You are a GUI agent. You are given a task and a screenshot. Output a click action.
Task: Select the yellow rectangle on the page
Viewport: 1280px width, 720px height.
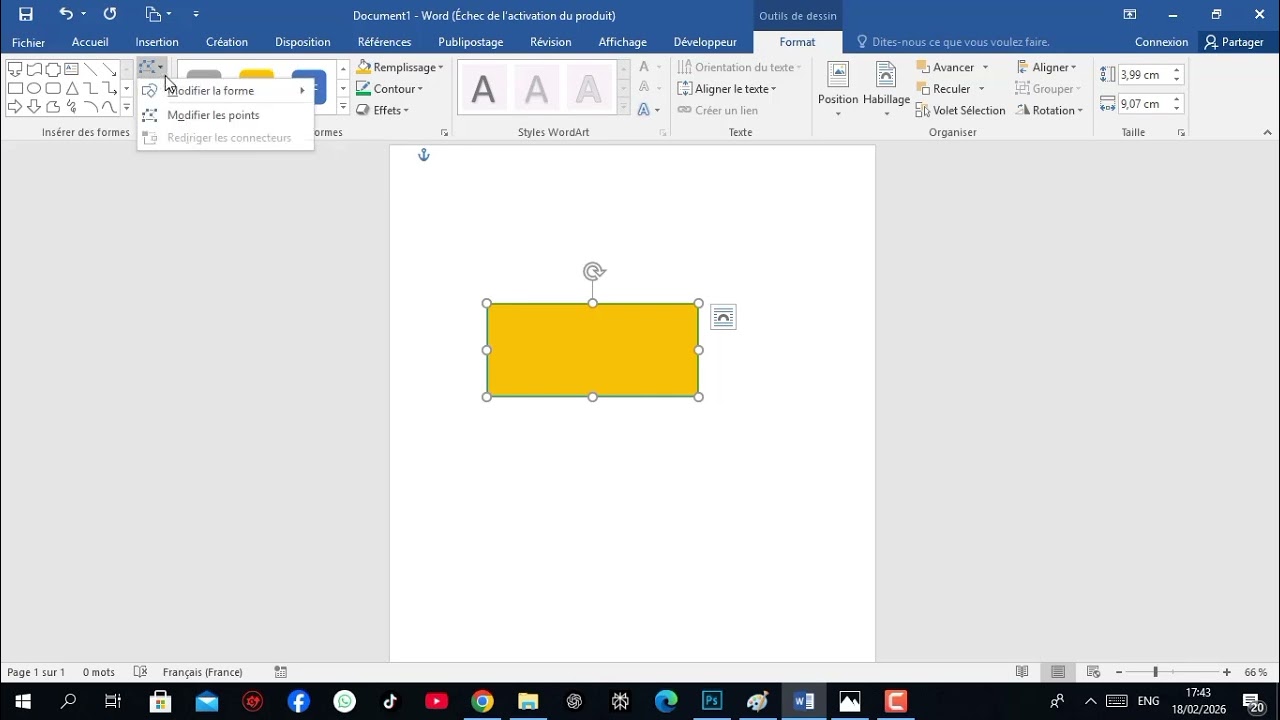pos(593,350)
